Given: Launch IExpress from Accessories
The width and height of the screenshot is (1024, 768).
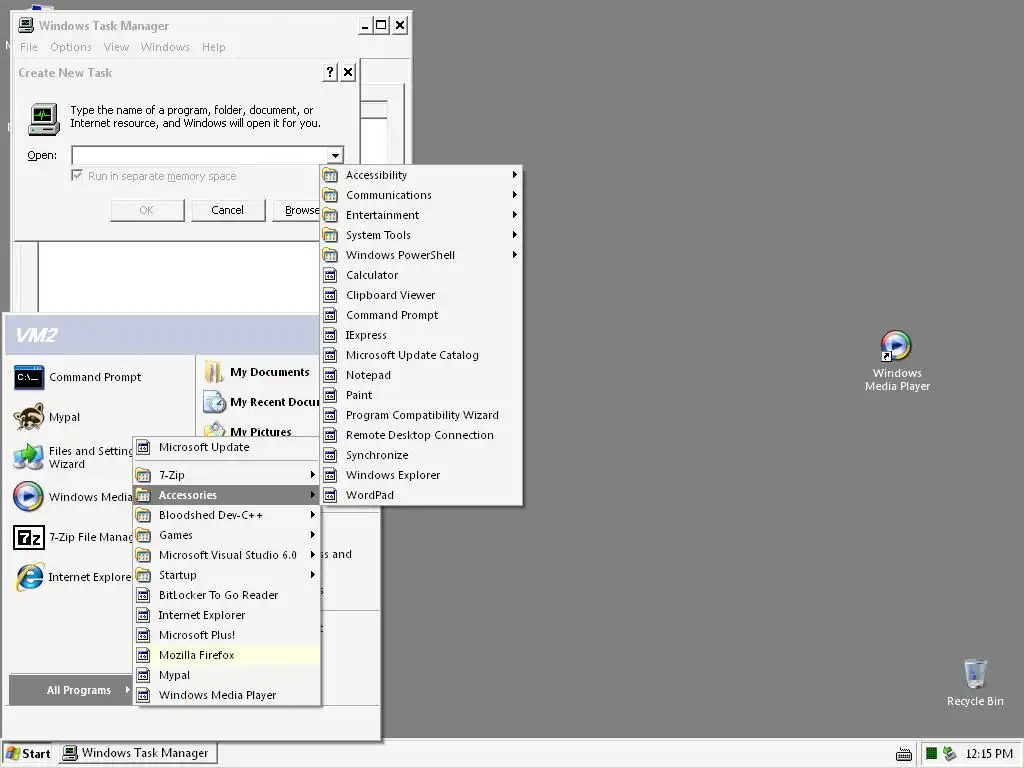Looking at the screenshot, I should pyautogui.click(x=421, y=335).
